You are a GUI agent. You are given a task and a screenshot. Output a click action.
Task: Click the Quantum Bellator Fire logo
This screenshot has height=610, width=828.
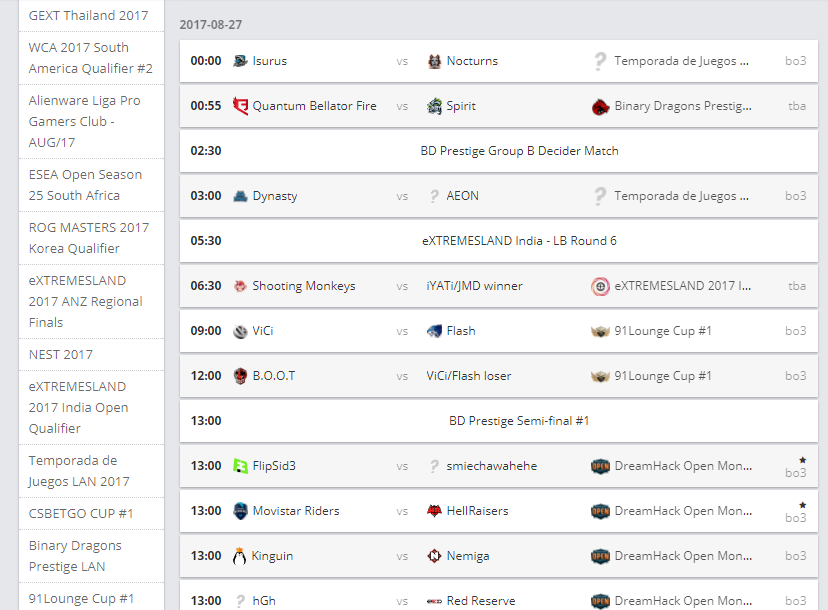(240, 106)
